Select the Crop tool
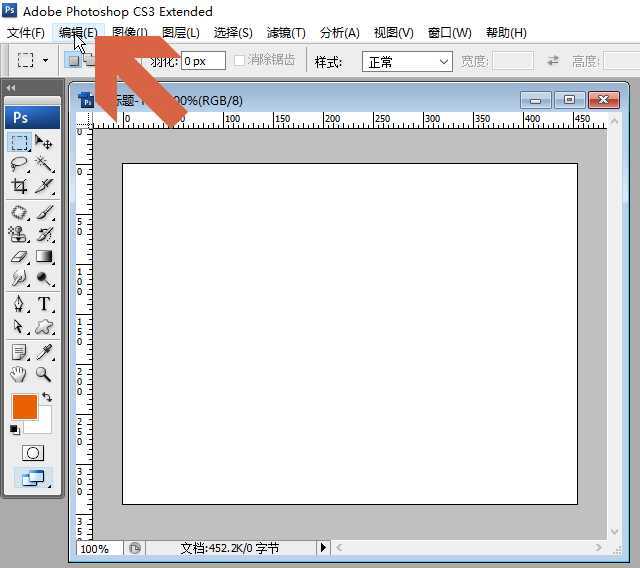Screen dimensions: 640x568 click(20, 187)
